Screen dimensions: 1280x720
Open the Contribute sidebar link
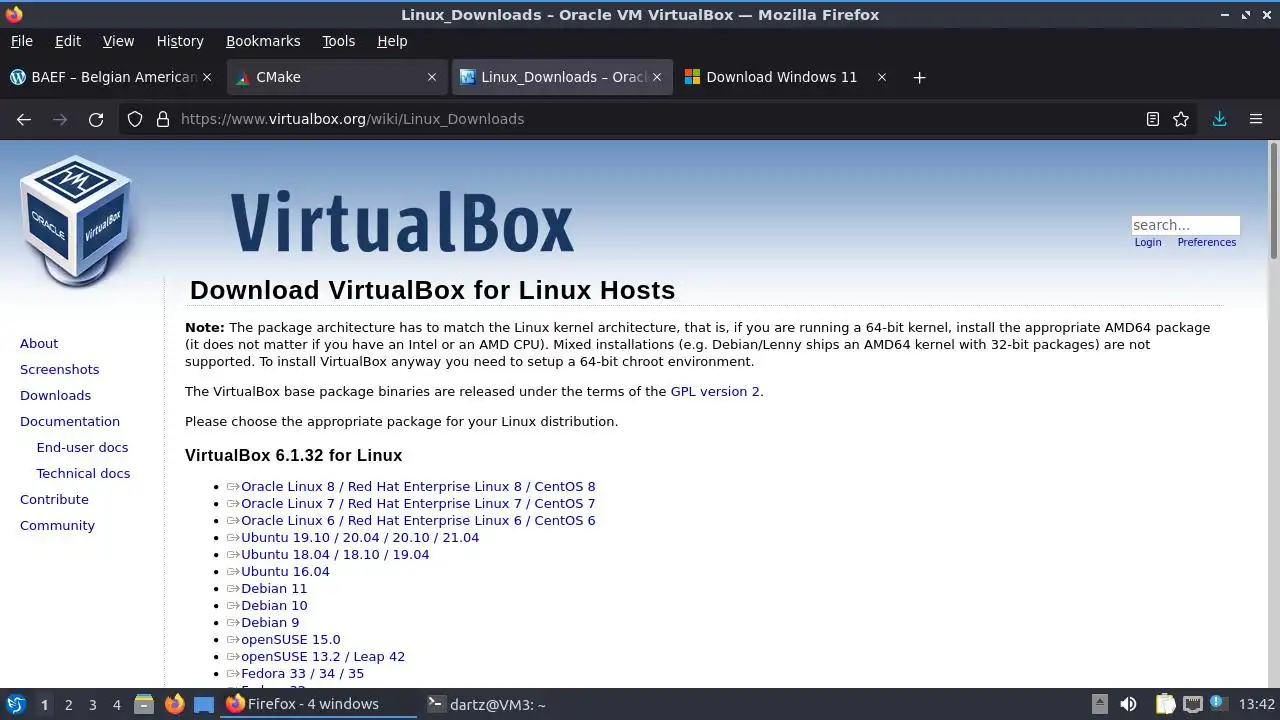click(54, 499)
